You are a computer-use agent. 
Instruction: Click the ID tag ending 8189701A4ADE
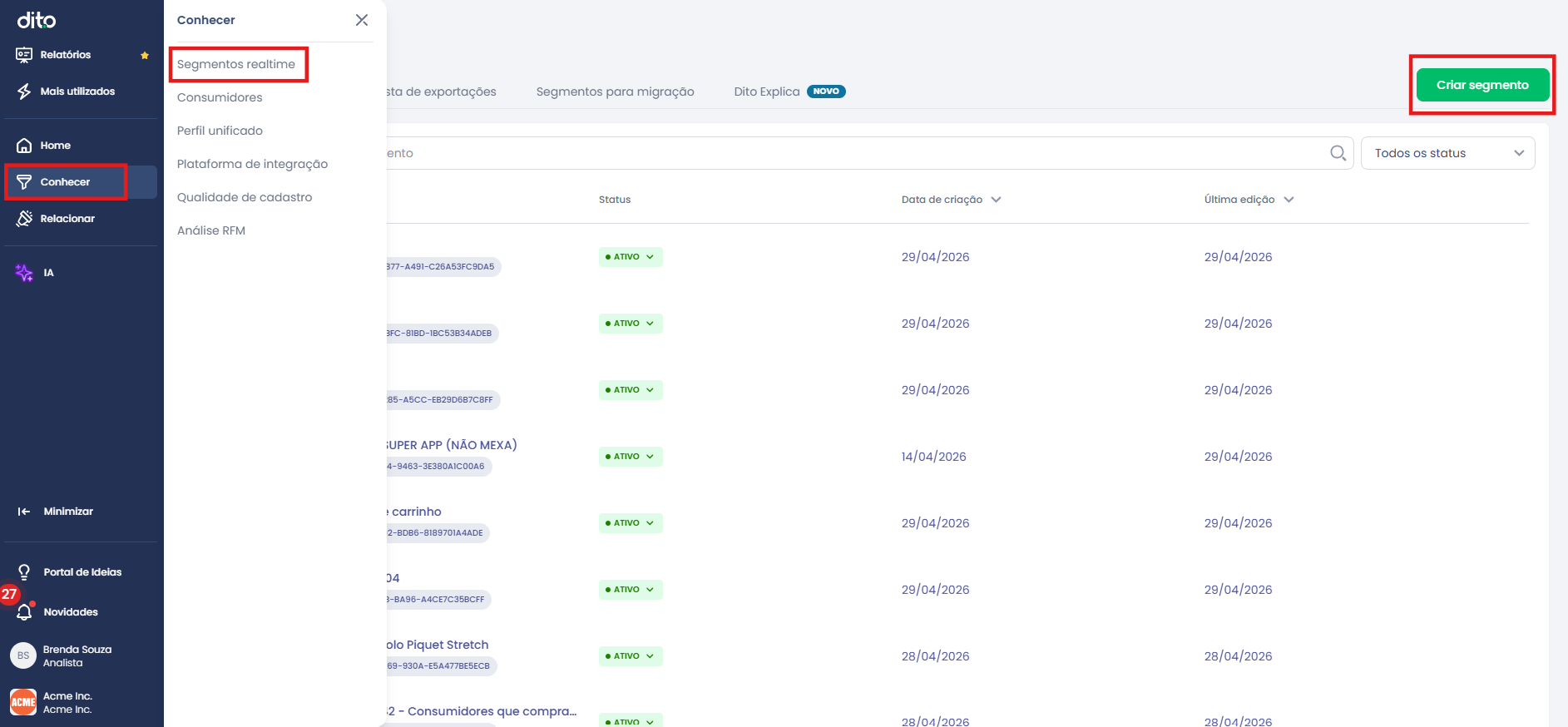tap(438, 533)
